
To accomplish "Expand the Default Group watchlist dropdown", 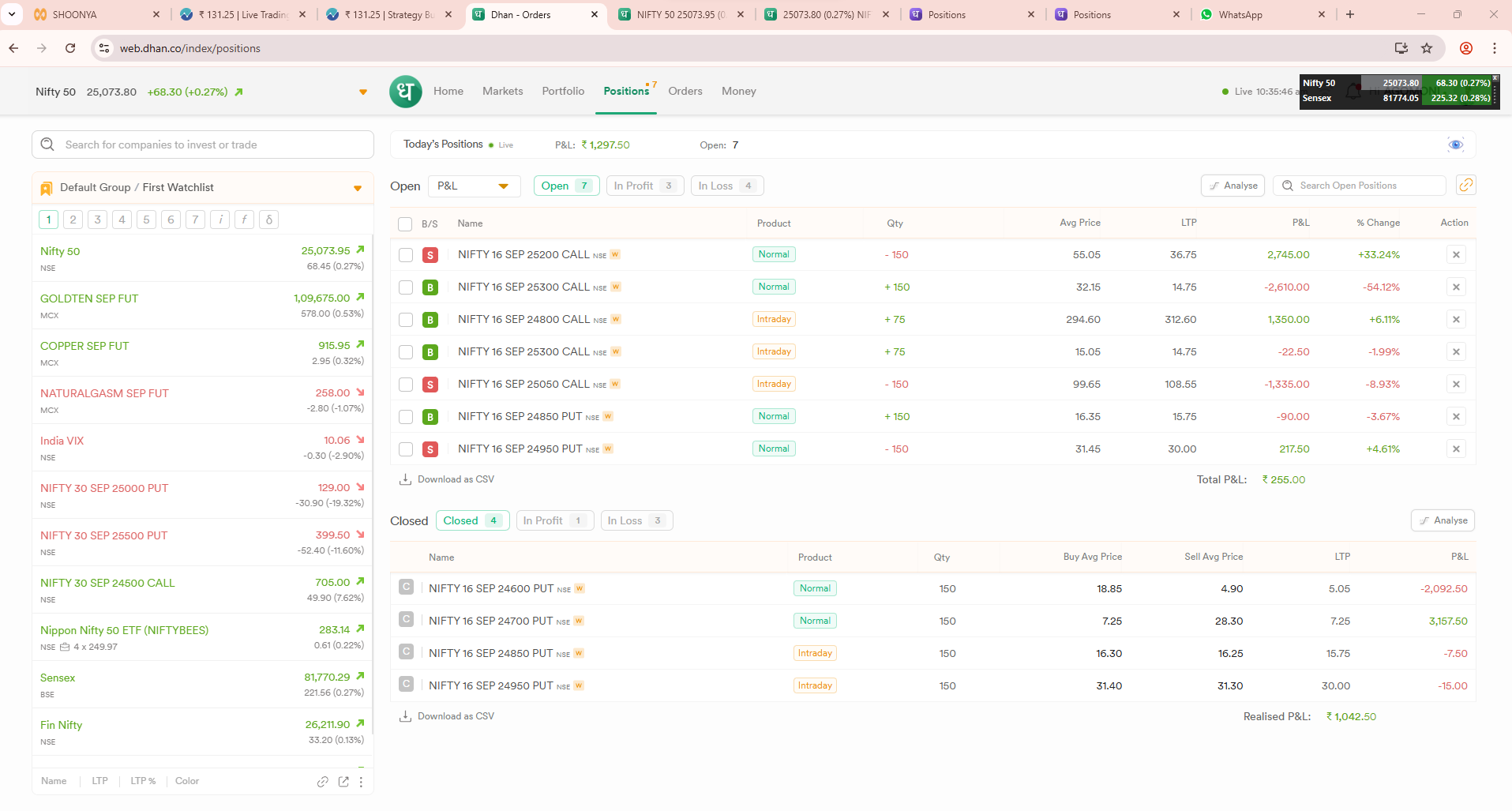I will click(x=358, y=188).
